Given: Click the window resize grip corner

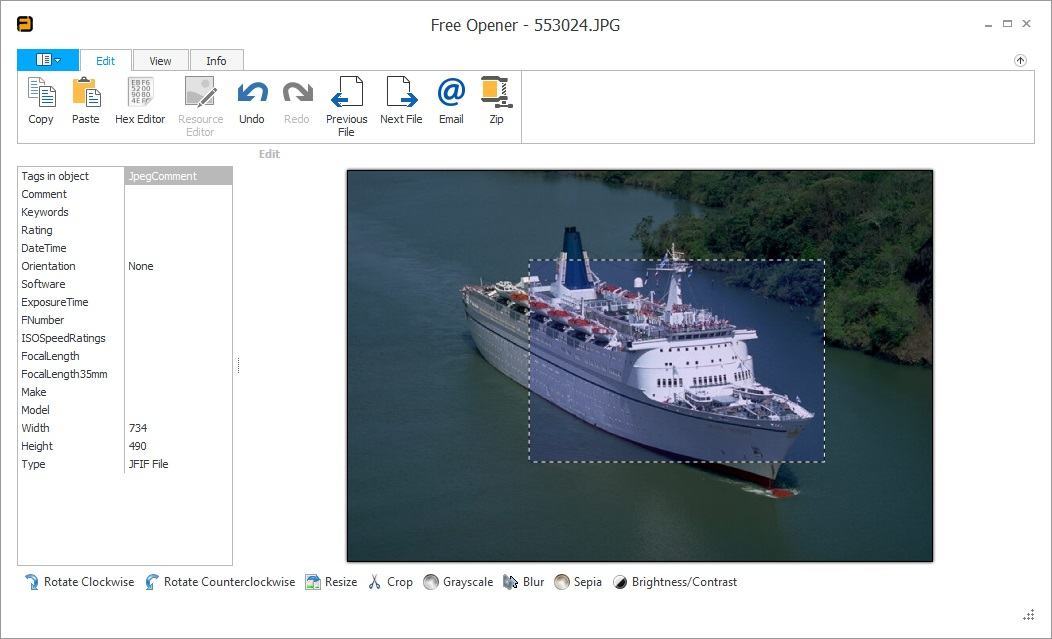Looking at the screenshot, I should (1029, 615).
